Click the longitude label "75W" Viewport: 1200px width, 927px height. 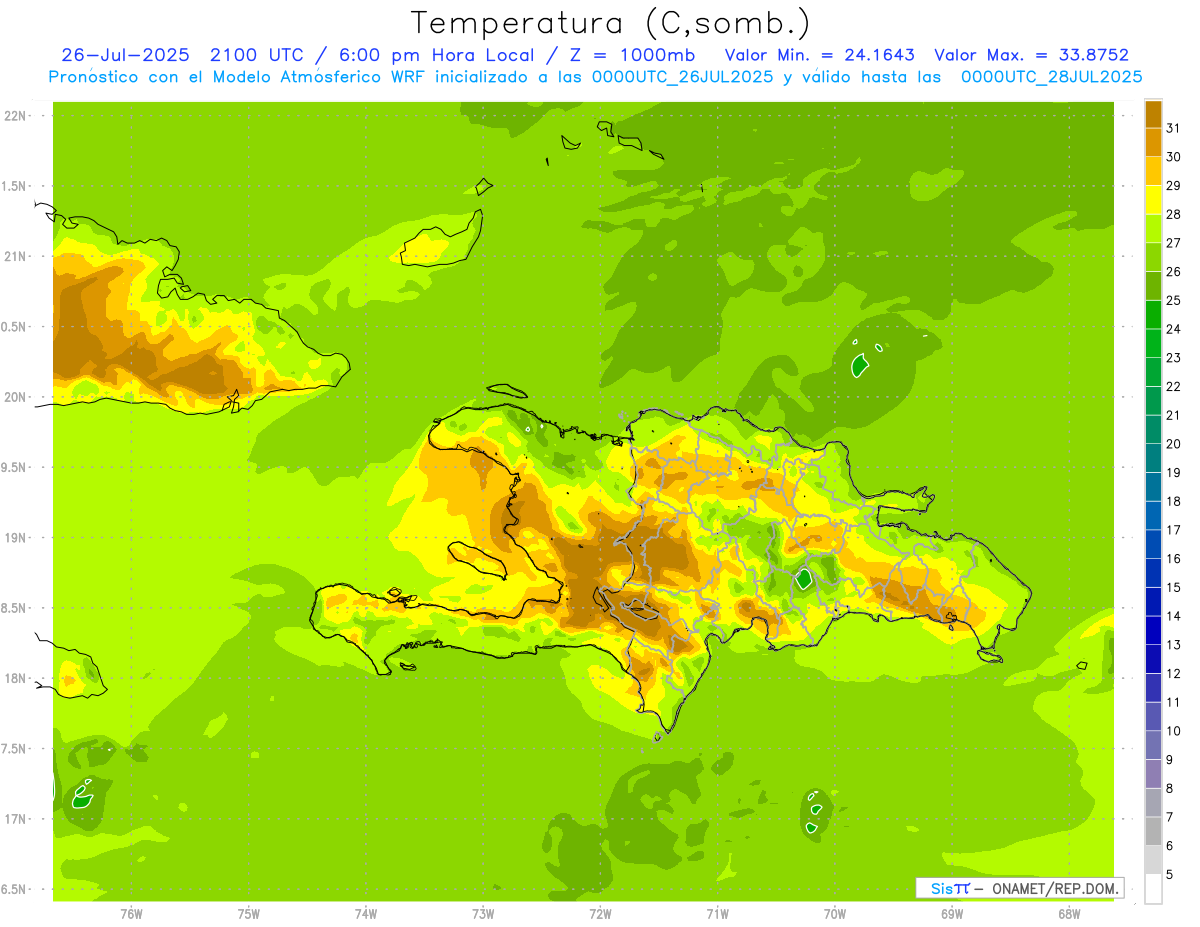coord(248,913)
